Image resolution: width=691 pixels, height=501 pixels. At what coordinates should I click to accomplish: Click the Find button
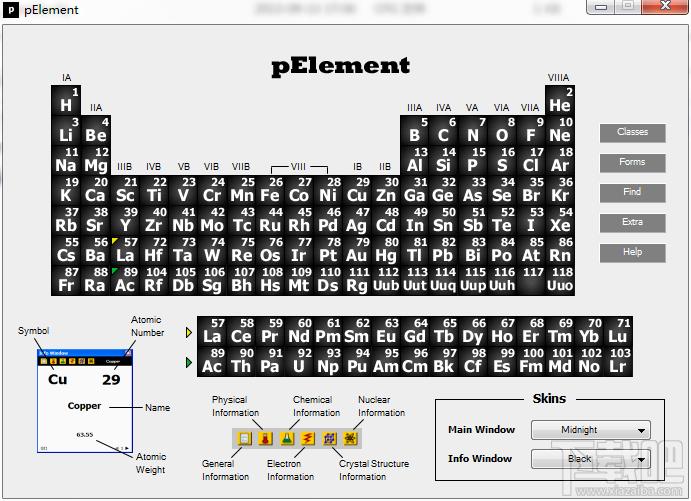632,192
